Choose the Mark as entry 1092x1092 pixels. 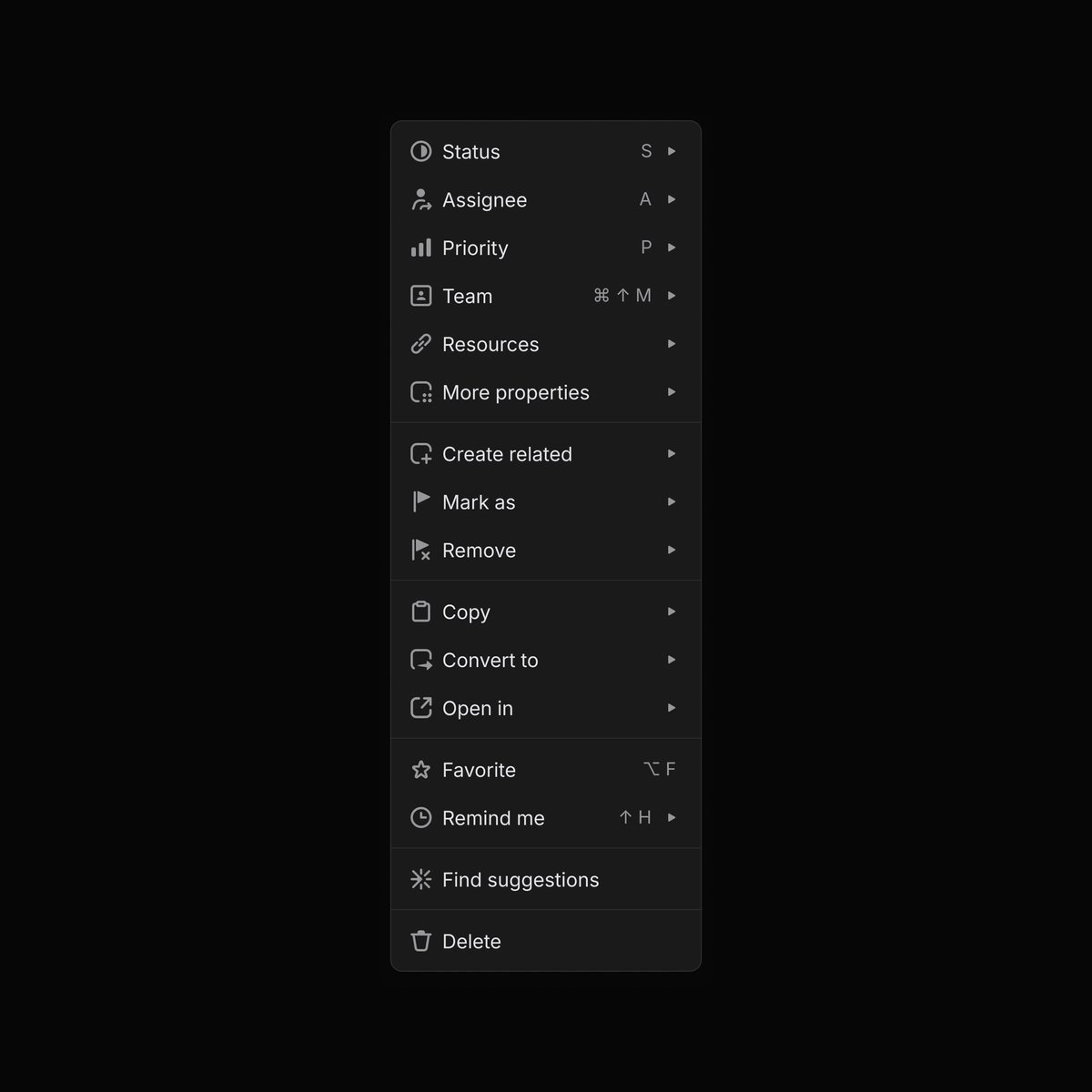[546, 502]
